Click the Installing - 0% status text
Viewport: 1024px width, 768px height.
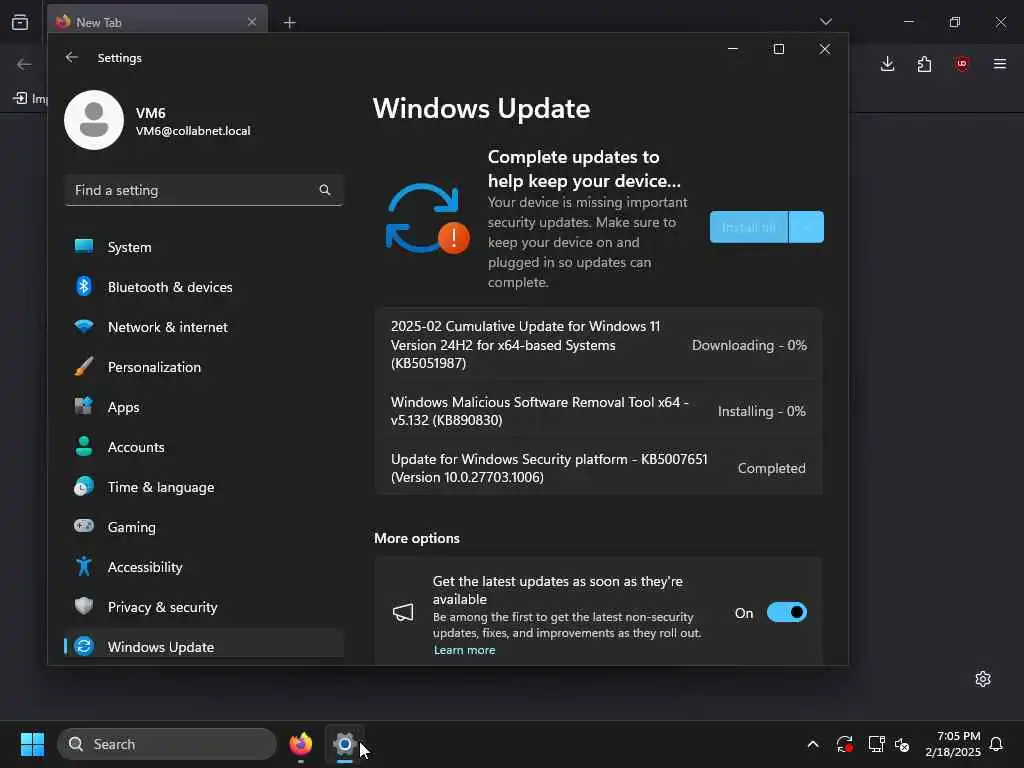761,411
